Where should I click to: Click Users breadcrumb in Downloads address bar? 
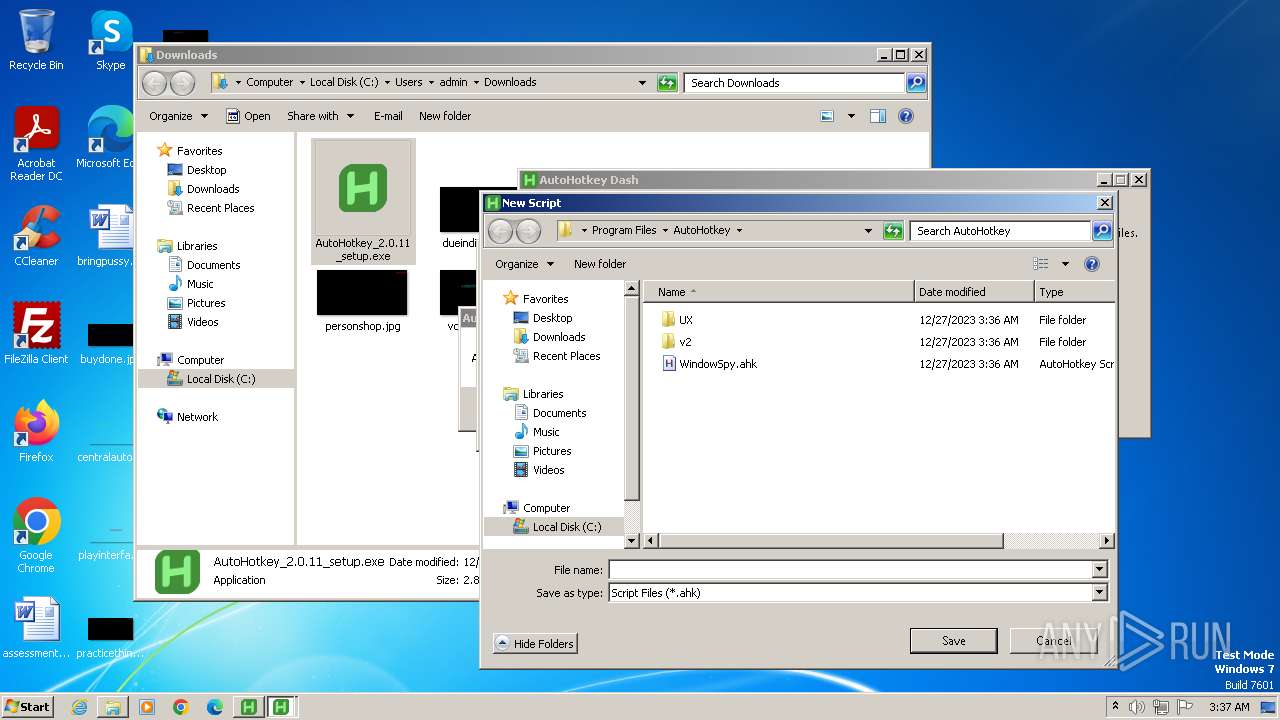point(408,82)
